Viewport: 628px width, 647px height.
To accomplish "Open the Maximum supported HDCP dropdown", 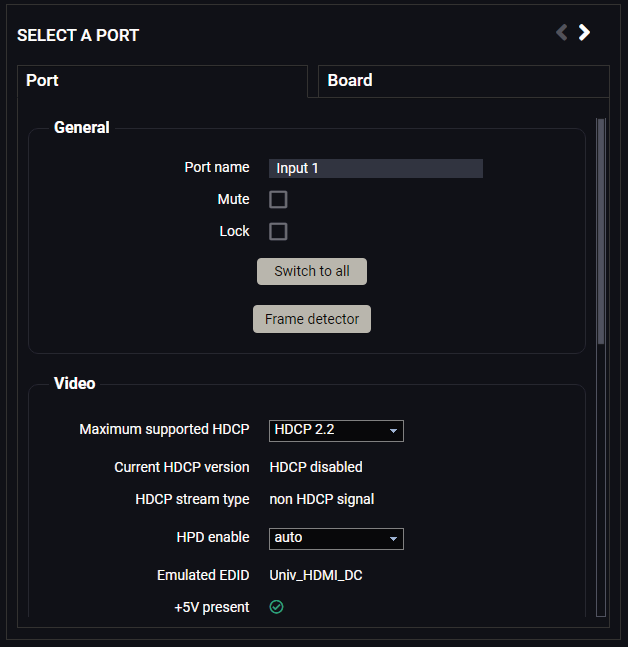I will [336, 431].
